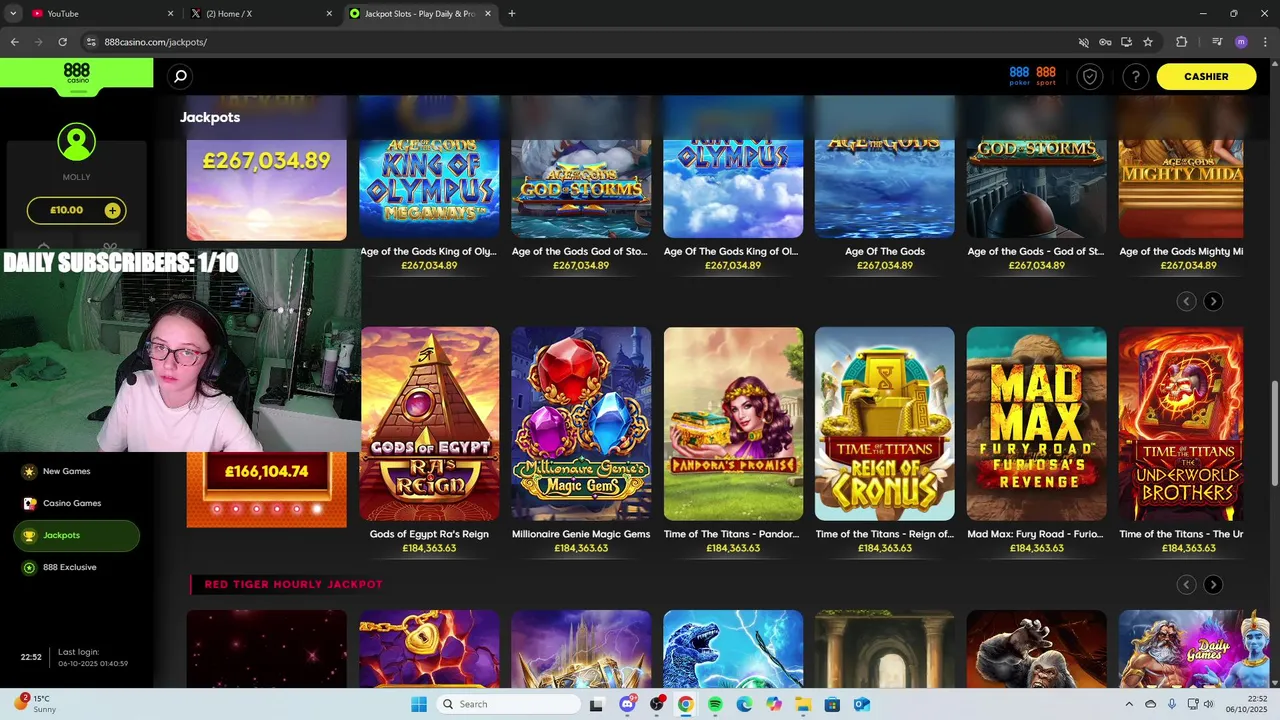Open the password key icon in address bar
The width and height of the screenshot is (1280, 720).
[1105, 42]
